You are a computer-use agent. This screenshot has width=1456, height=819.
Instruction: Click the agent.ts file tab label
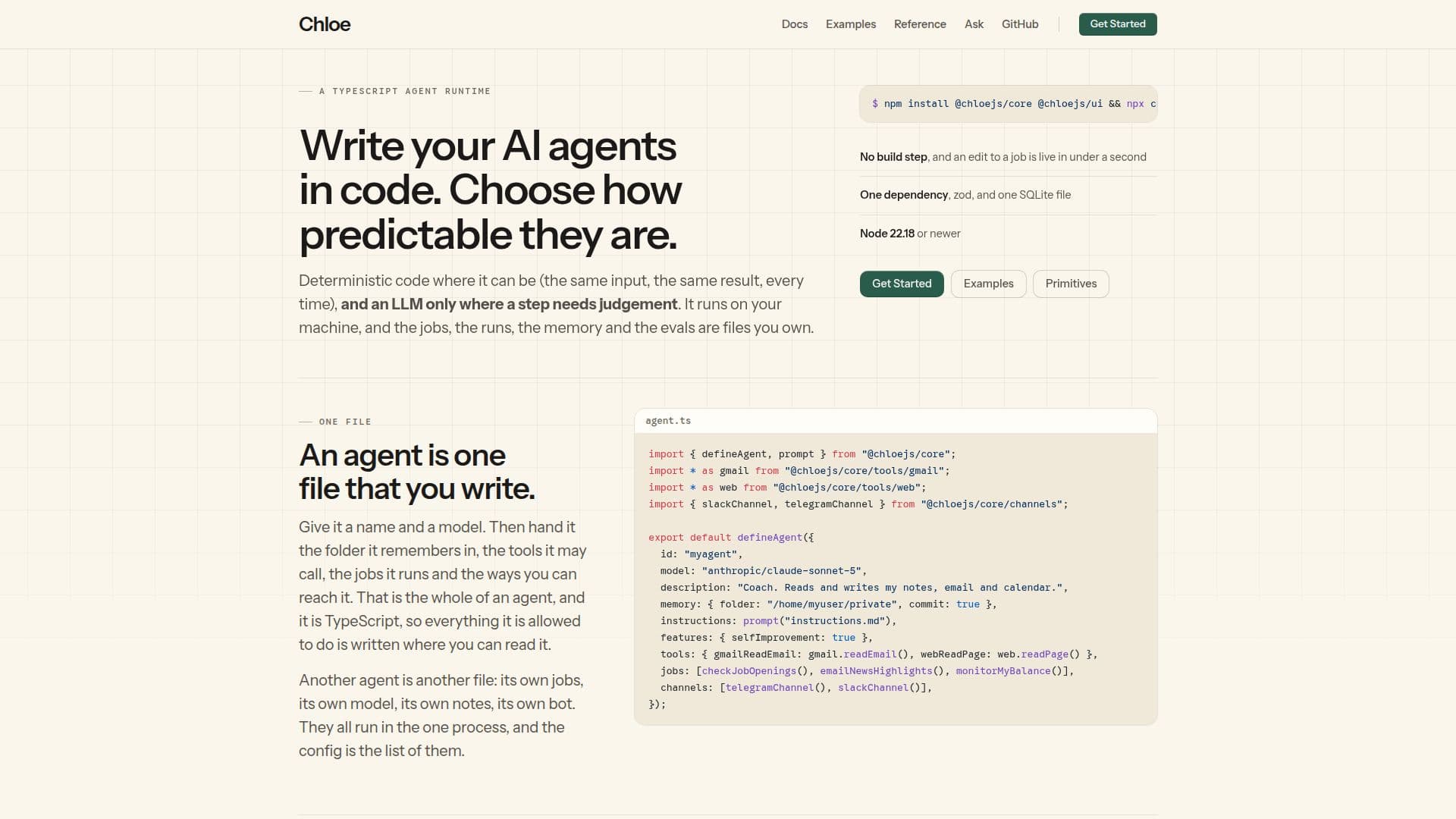pos(667,421)
